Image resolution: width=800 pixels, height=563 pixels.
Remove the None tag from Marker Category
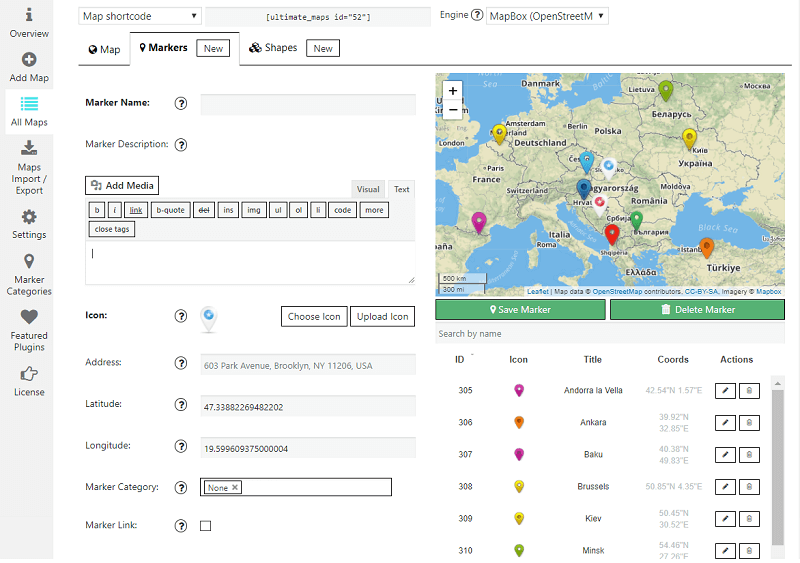tap(235, 488)
